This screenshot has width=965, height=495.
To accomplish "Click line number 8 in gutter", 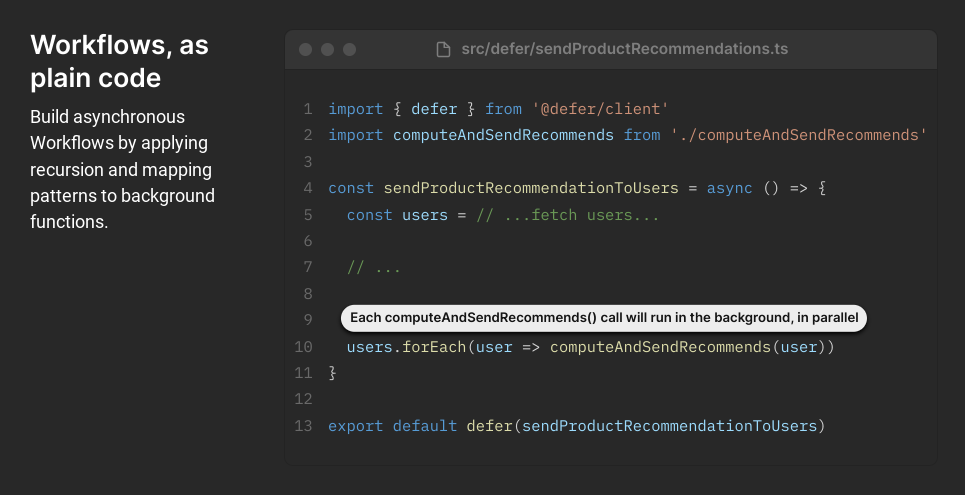I will click(x=308, y=294).
